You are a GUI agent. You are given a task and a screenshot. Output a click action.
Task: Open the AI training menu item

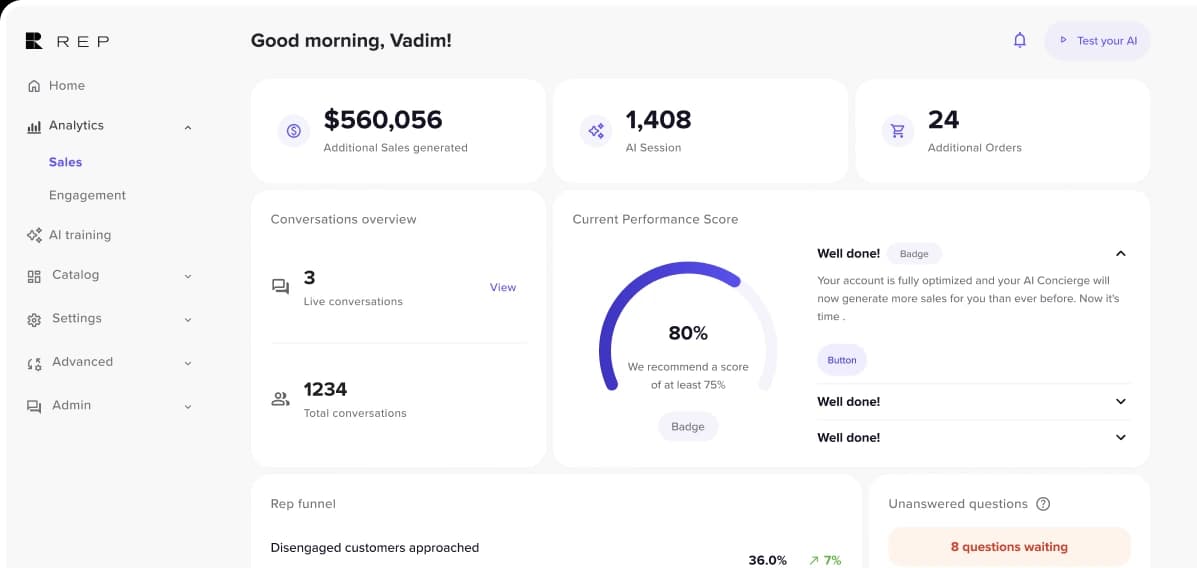79,235
